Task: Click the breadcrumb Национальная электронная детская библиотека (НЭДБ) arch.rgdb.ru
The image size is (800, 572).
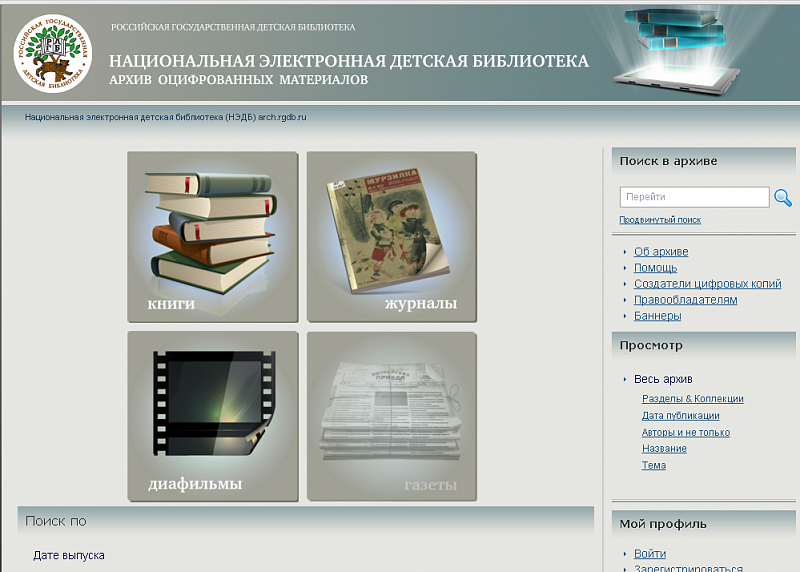Action: (165, 117)
